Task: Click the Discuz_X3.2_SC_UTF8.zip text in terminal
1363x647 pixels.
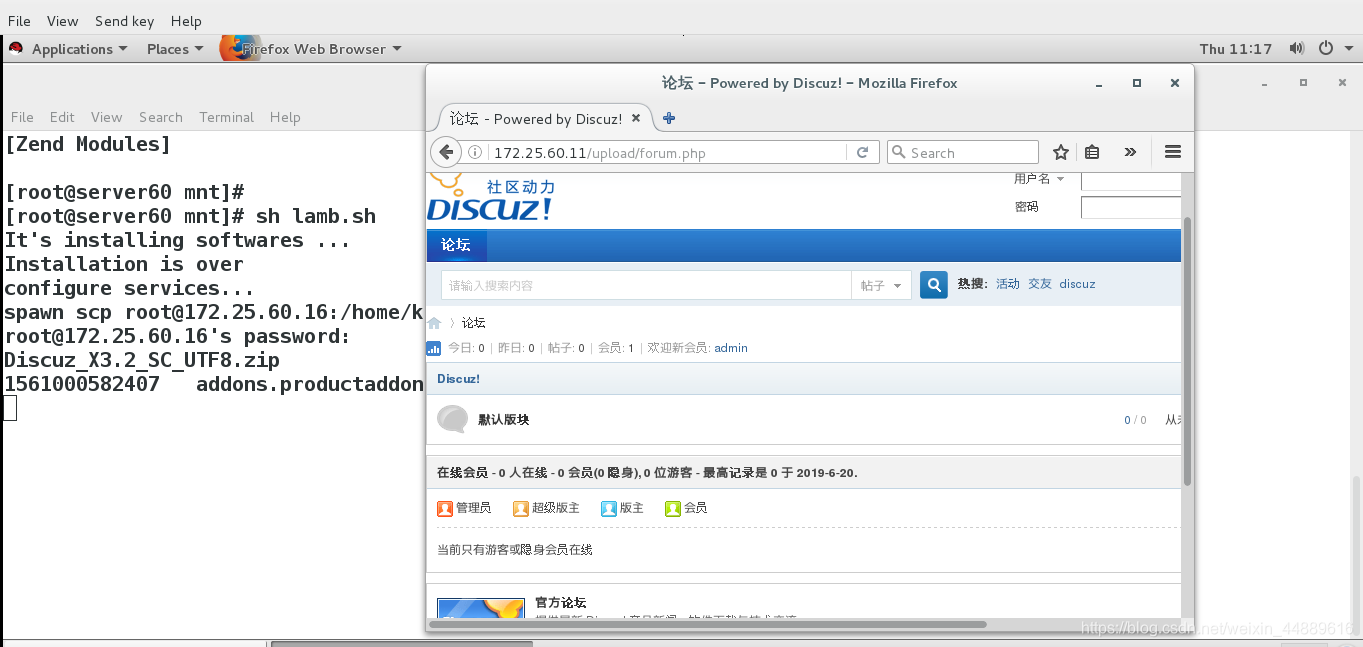Action: tap(142, 360)
